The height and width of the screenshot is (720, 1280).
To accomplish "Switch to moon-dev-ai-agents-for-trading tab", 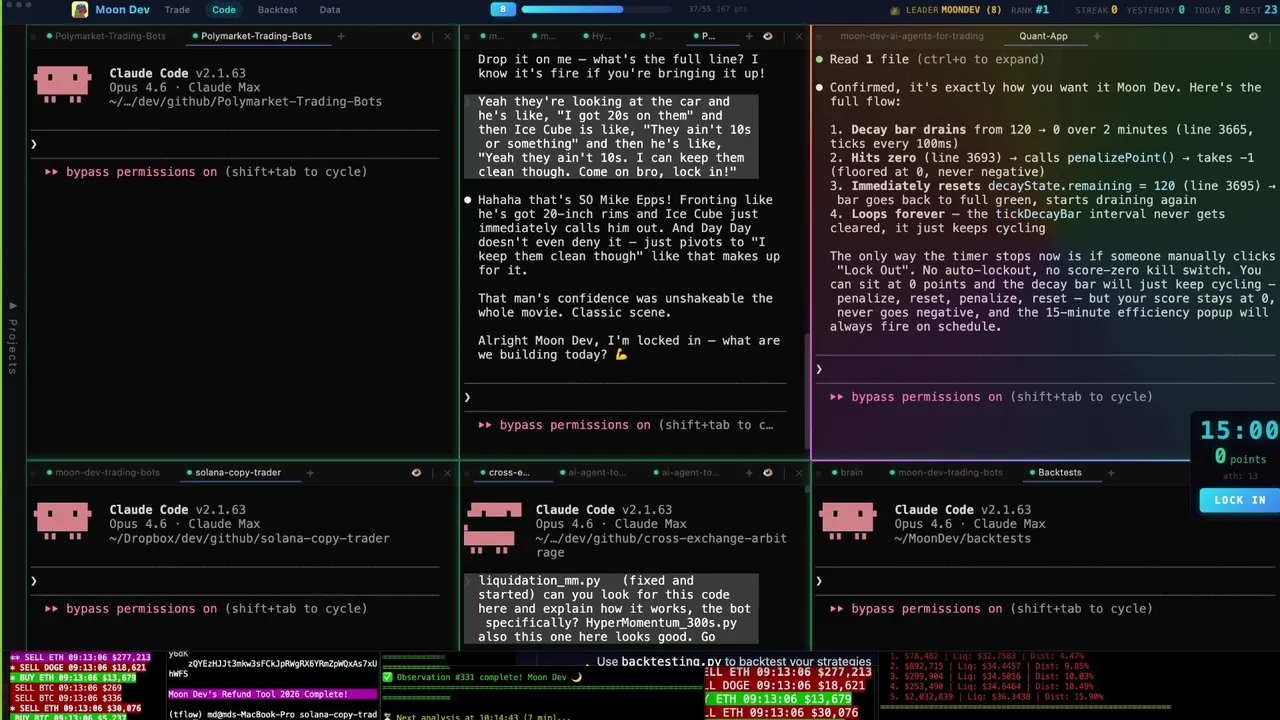I will (x=911, y=36).
